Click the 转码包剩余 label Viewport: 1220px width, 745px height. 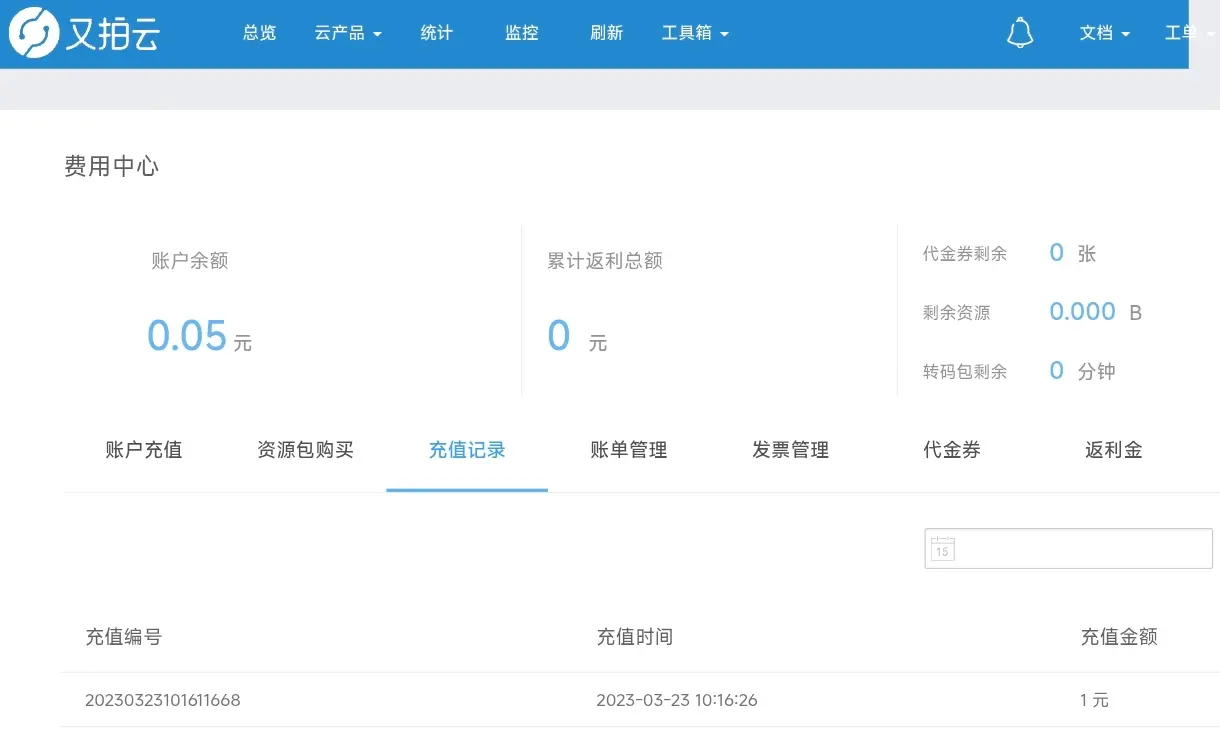965,372
